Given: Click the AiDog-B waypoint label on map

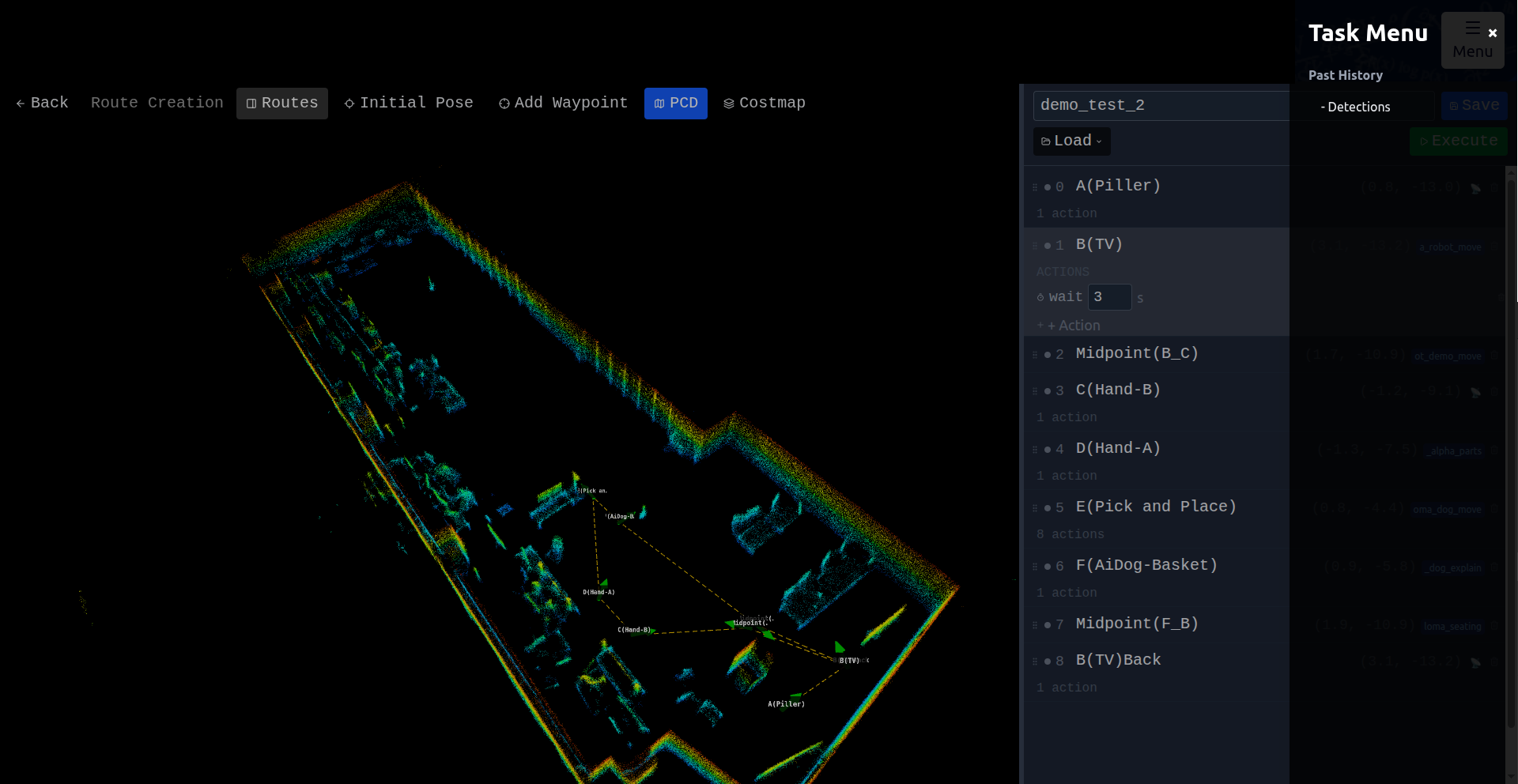Looking at the screenshot, I should 621,516.
